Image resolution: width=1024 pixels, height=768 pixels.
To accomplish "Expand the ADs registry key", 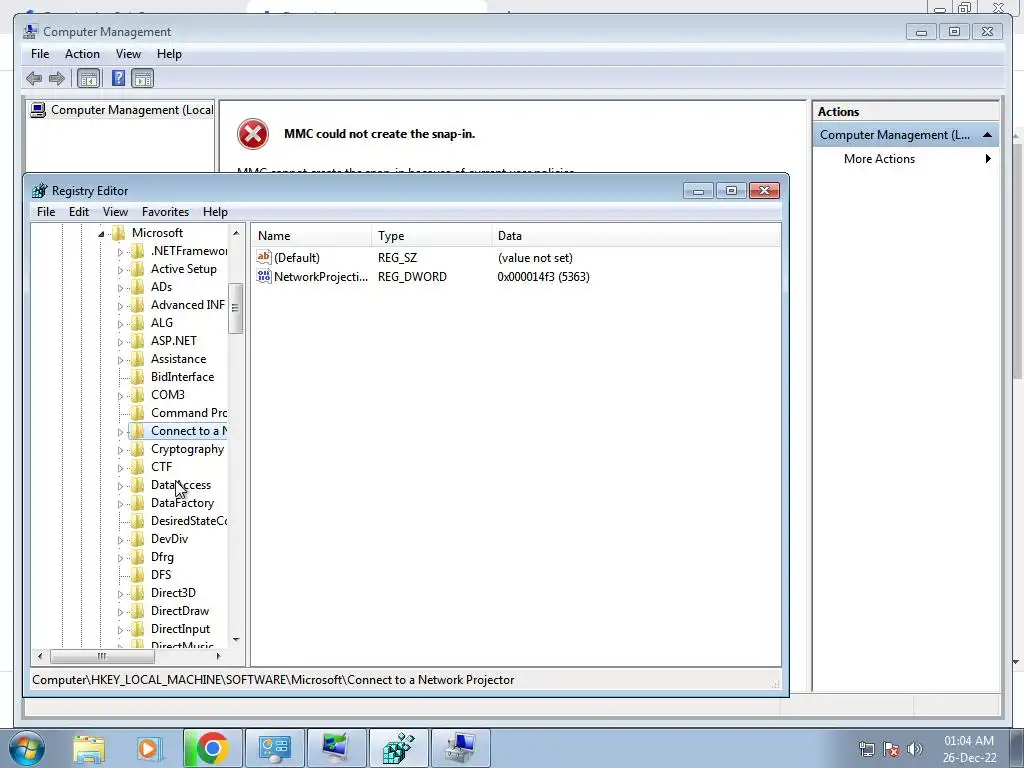I will click(x=120, y=288).
